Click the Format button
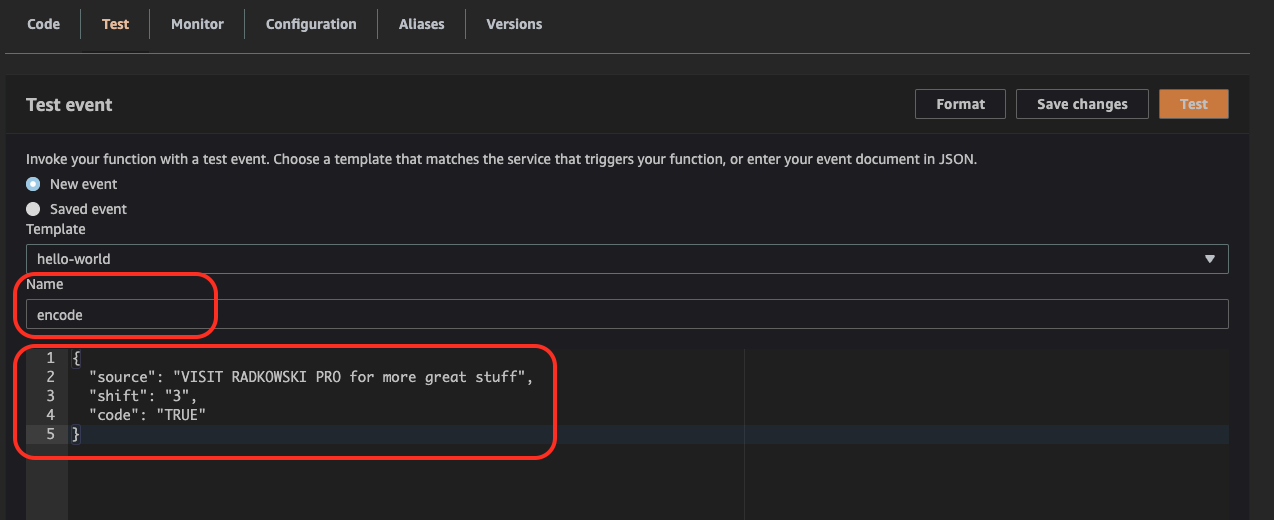This screenshot has width=1274, height=520. [x=960, y=104]
